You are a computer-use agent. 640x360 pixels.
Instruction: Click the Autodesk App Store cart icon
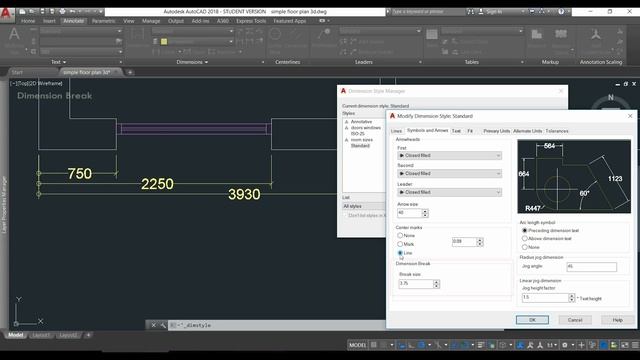point(532,11)
